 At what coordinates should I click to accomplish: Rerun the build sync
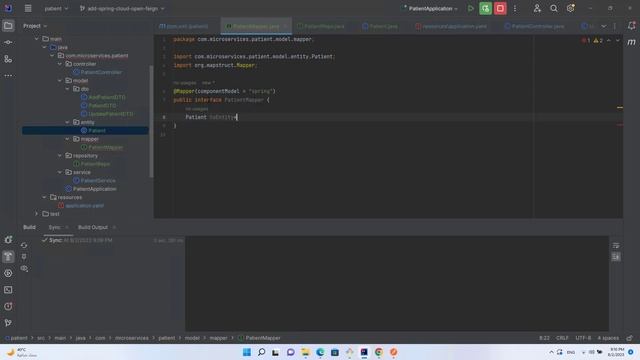tap(24, 245)
